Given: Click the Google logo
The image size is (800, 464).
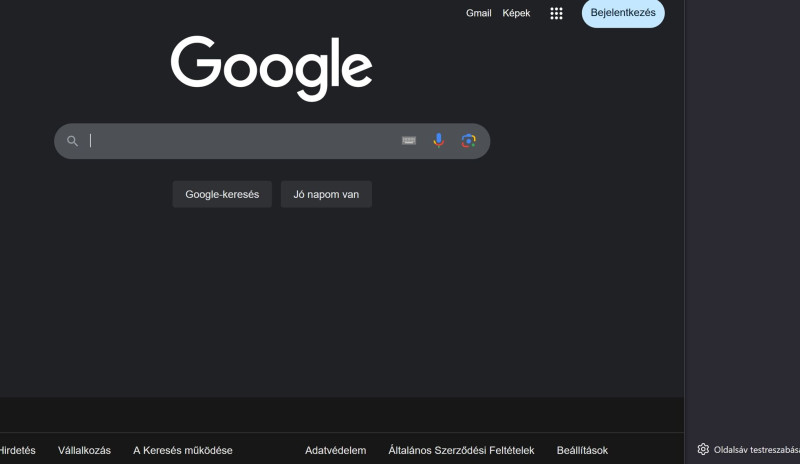Looking at the screenshot, I should [x=271, y=68].
